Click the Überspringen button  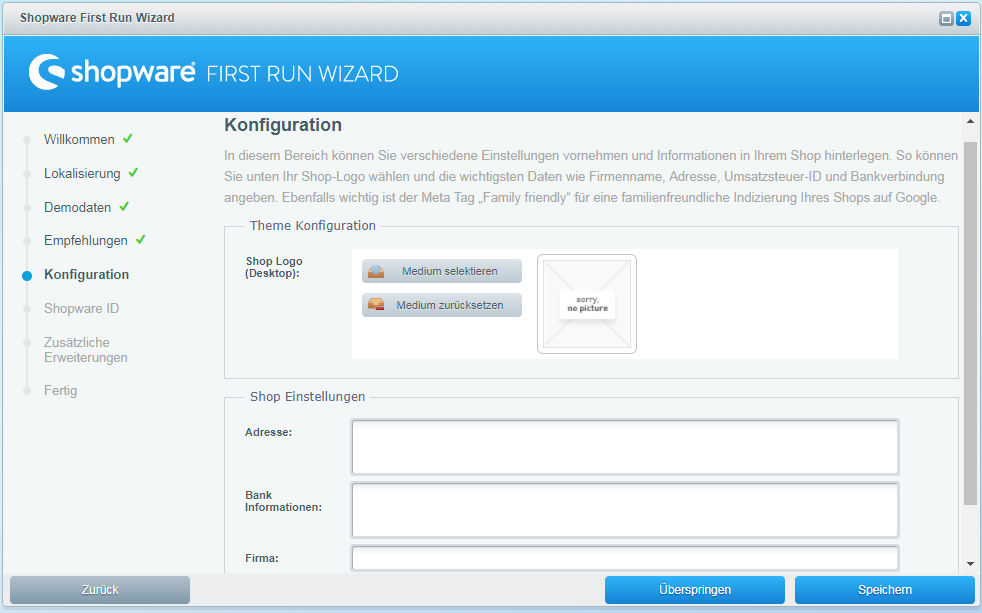point(695,590)
